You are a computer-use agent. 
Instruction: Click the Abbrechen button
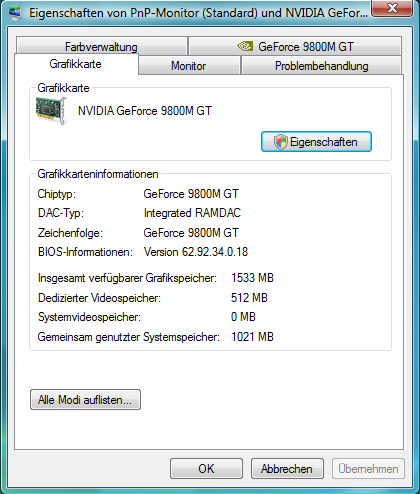(287, 469)
